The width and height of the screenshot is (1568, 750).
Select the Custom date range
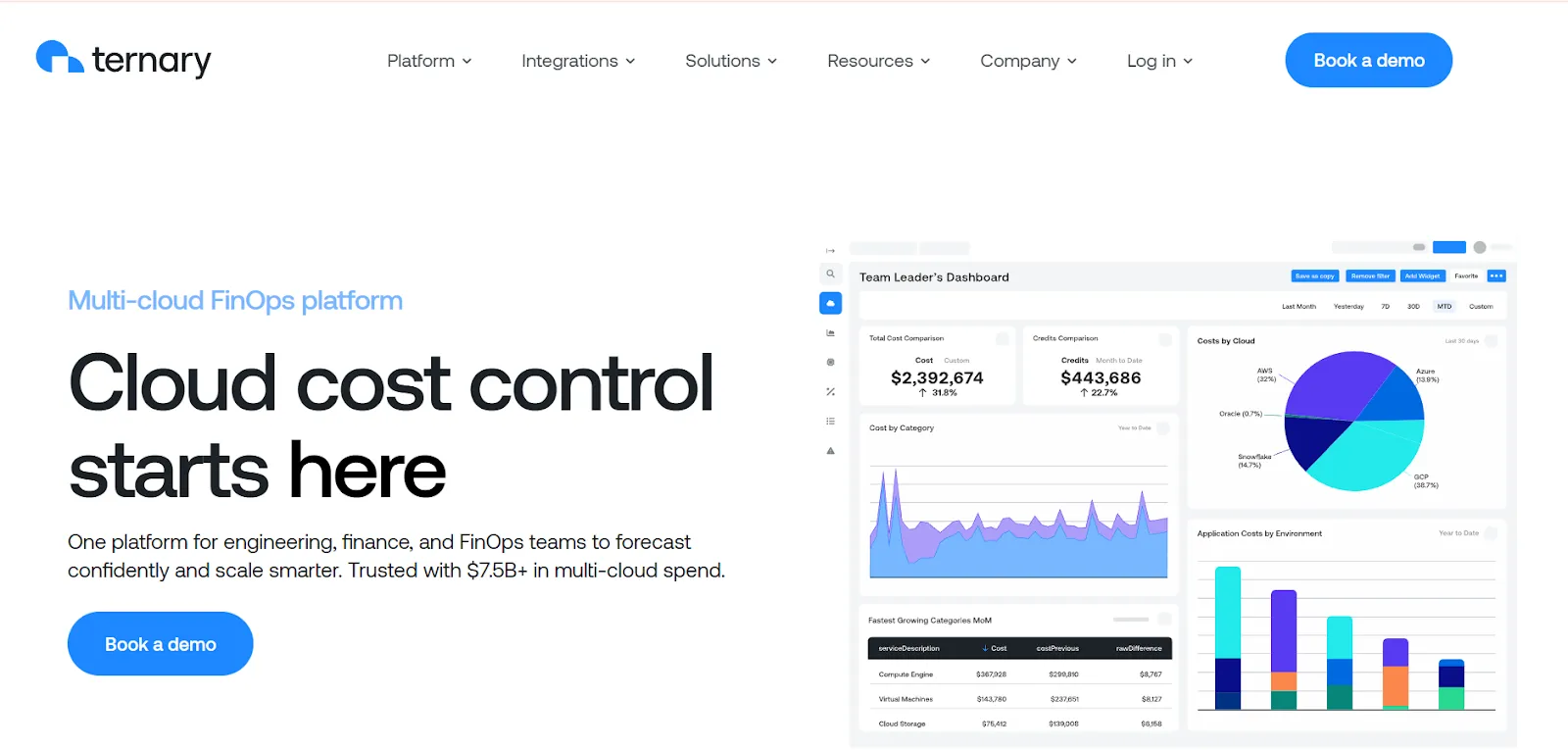point(1481,307)
